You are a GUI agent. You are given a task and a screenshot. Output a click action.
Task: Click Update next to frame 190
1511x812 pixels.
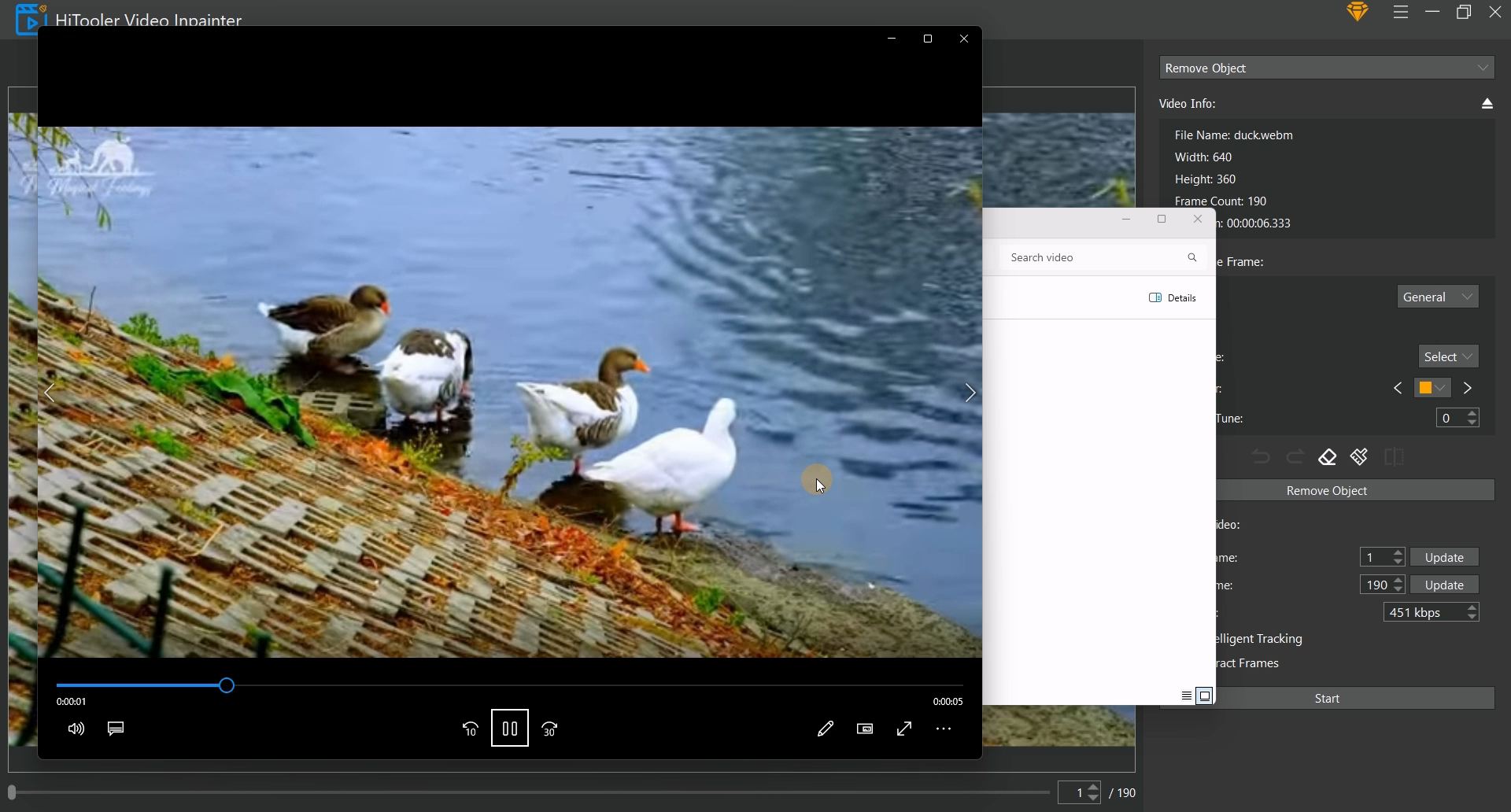click(x=1444, y=585)
